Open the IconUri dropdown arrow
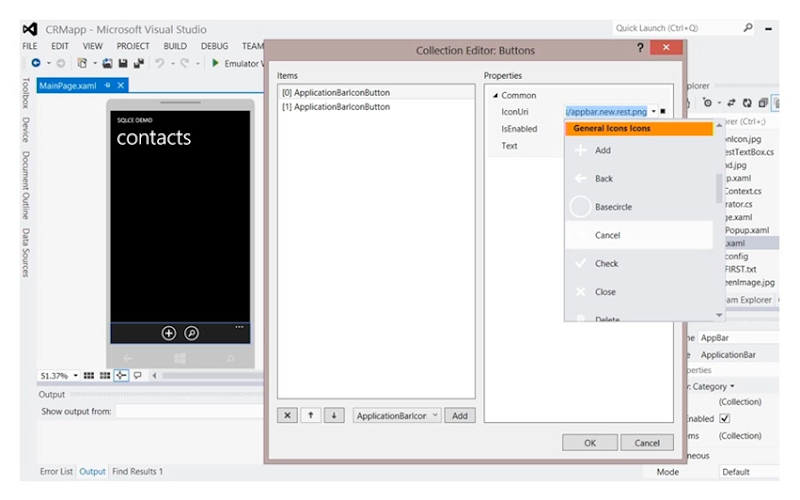 653,111
